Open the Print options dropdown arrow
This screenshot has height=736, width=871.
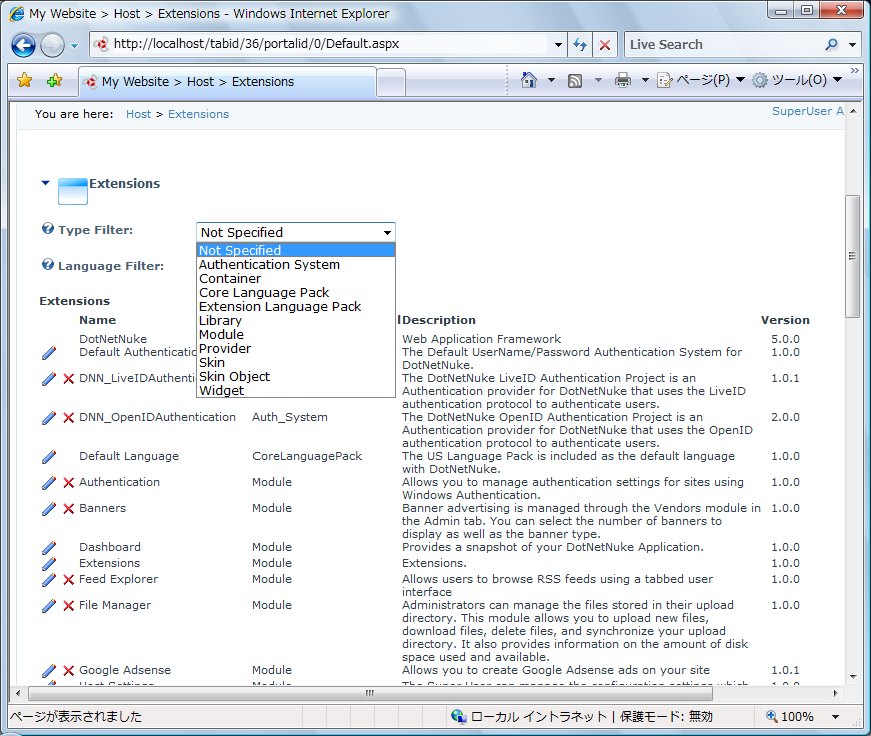click(645, 81)
